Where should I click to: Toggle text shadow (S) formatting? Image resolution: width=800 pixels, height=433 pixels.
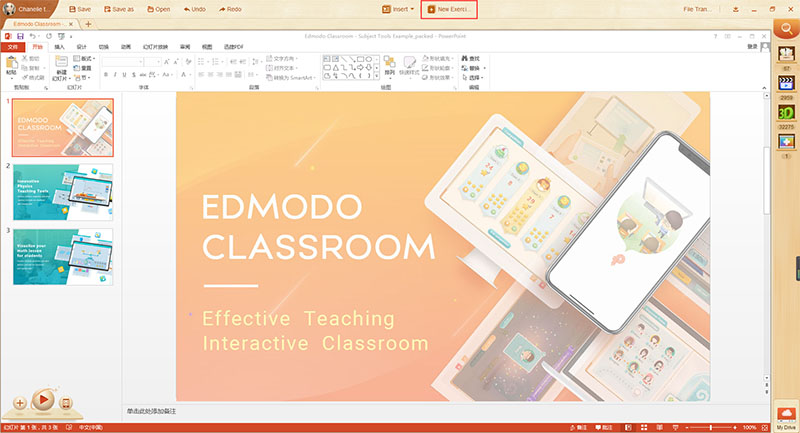coord(134,74)
